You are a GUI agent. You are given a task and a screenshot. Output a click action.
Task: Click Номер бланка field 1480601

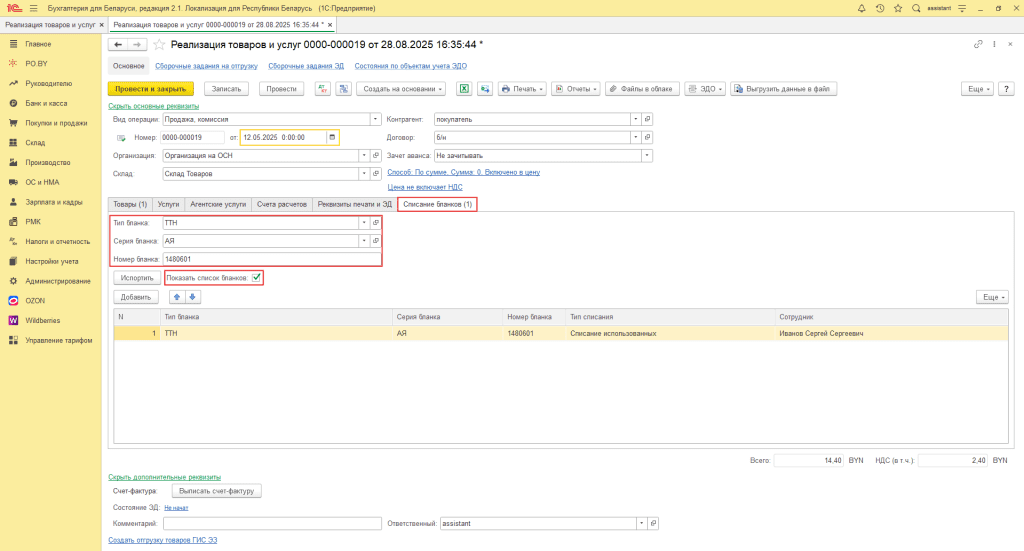(x=272, y=259)
